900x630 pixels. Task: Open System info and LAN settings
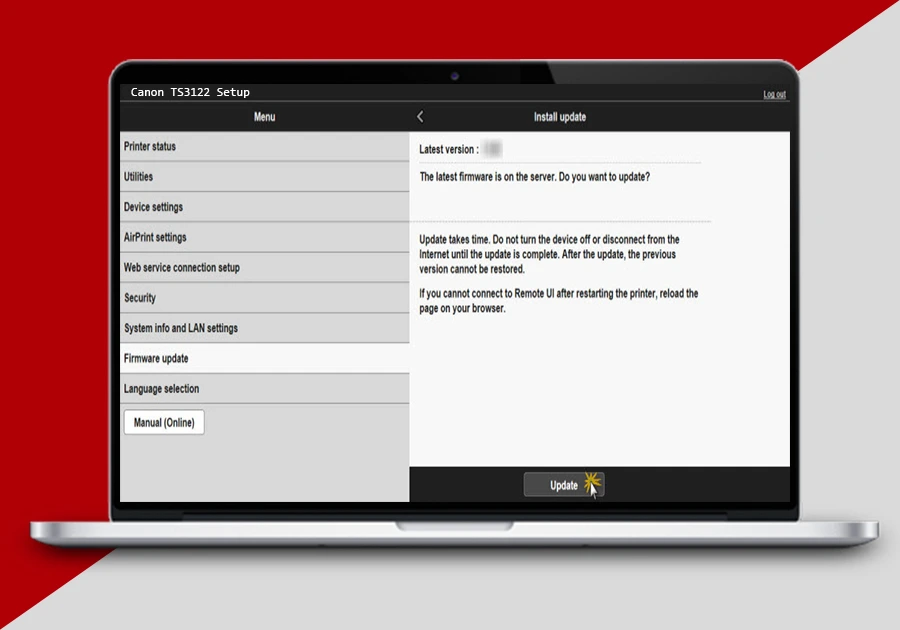coord(265,328)
